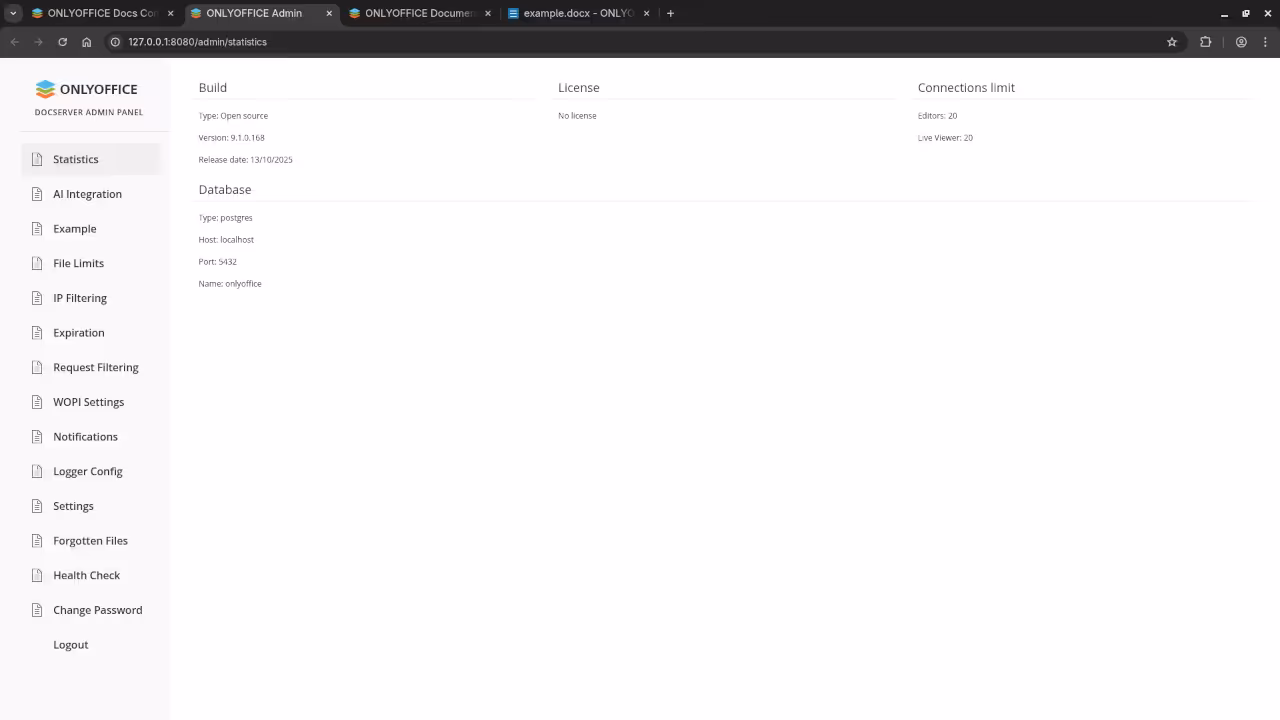Bookmark this page via the star icon
This screenshot has width=1280, height=720.
[1172, 42]
